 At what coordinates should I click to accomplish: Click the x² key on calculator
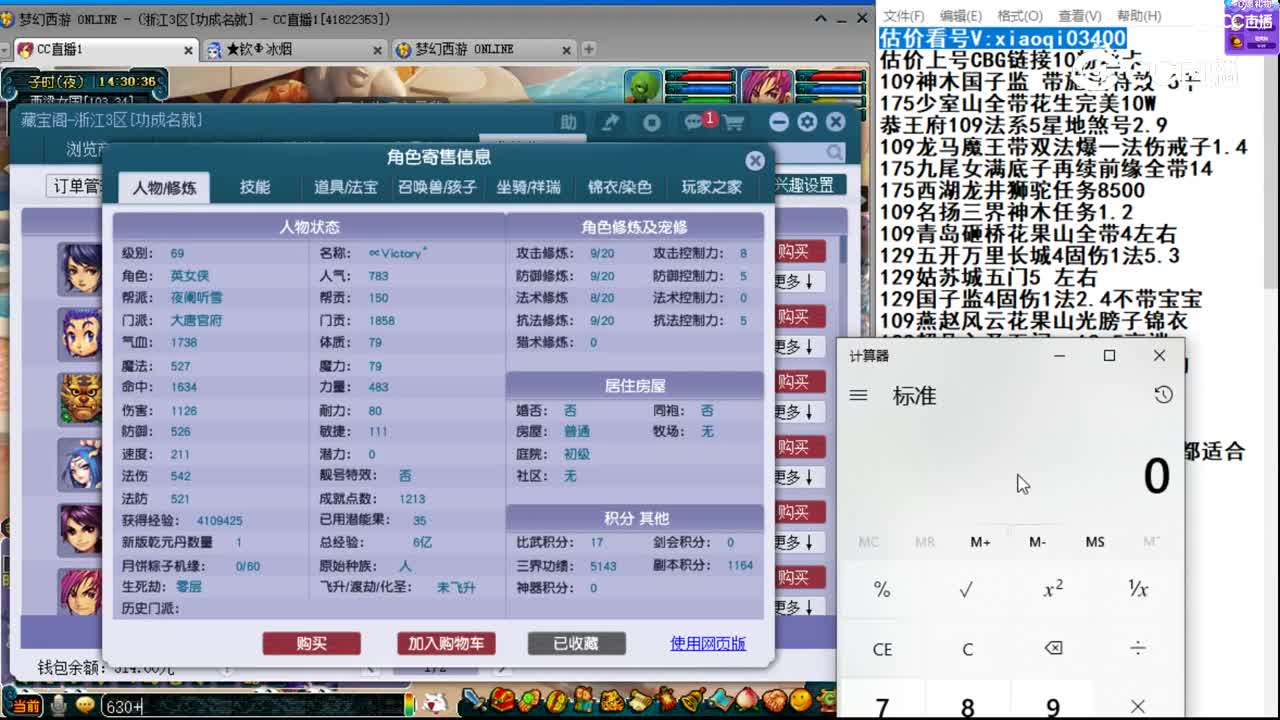[x=1053, y=590]
